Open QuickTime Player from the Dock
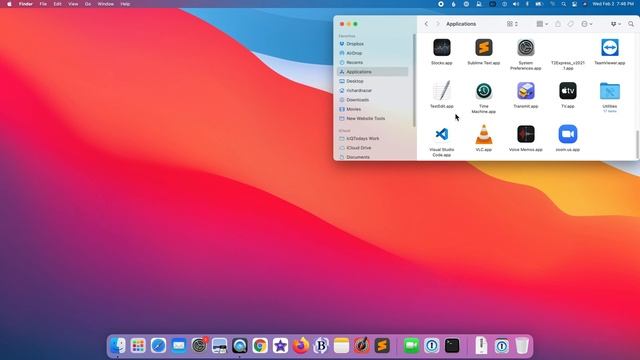640x360 pixels. coord(240,346)
